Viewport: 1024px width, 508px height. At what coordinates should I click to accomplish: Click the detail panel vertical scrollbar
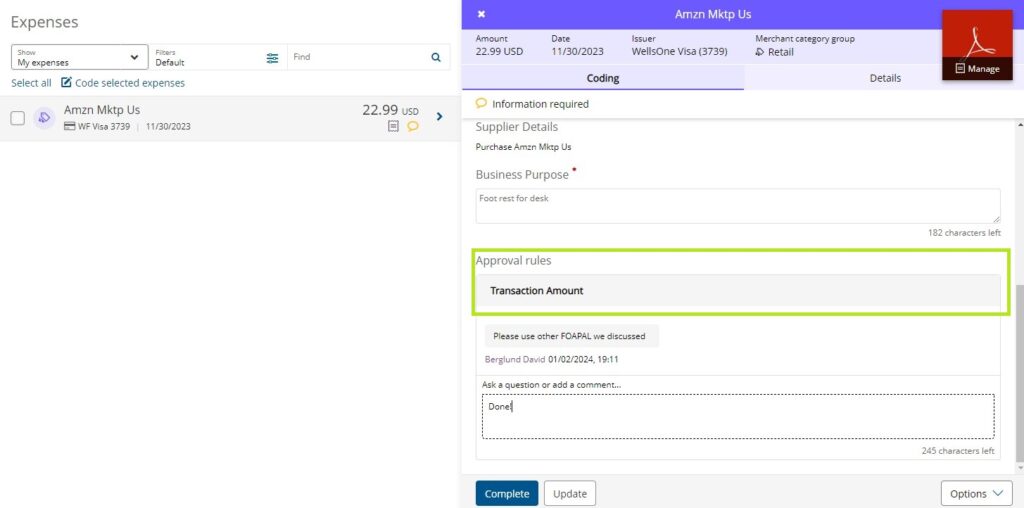click(x=1018, y=370)
